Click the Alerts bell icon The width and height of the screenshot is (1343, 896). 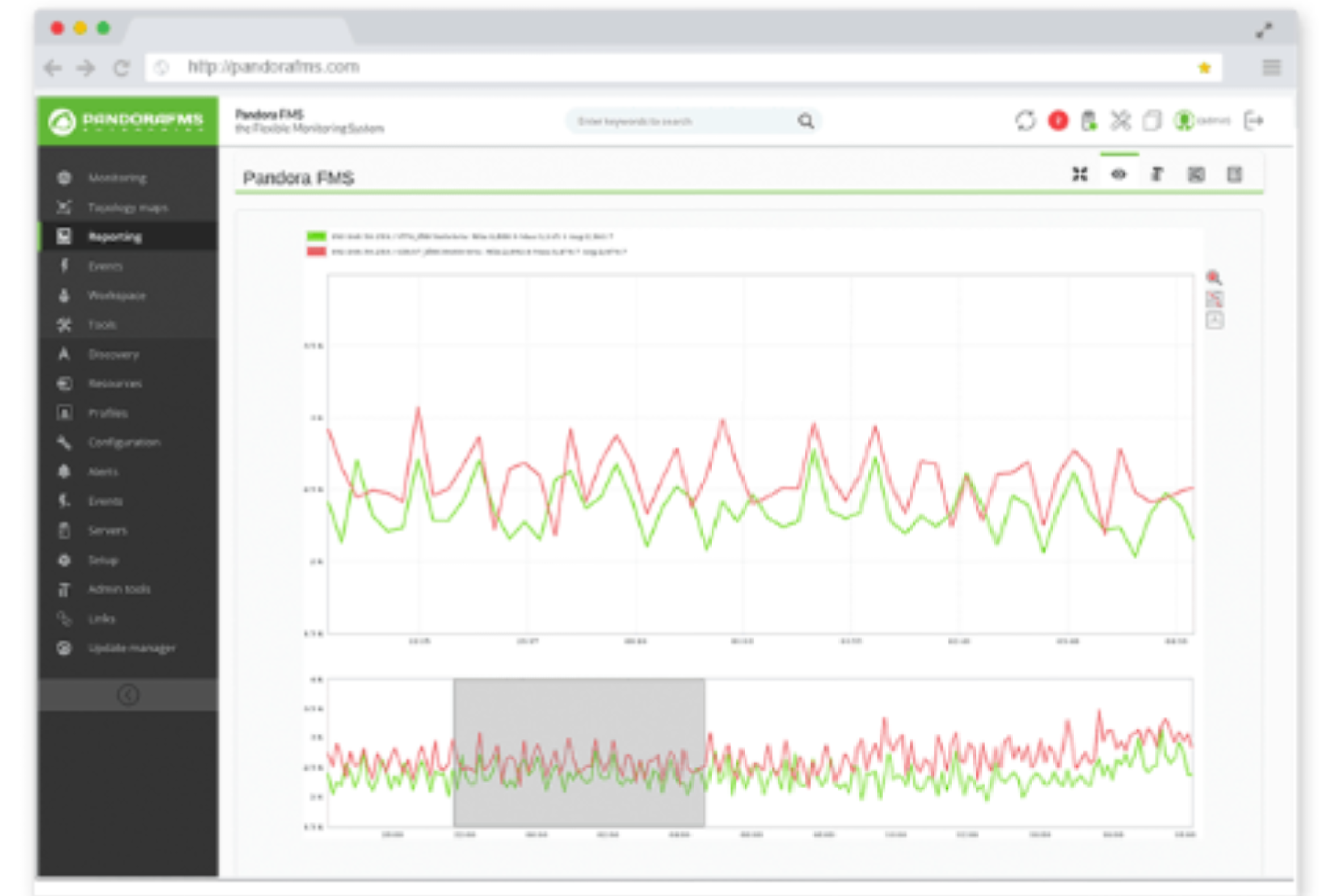point(64,471)
